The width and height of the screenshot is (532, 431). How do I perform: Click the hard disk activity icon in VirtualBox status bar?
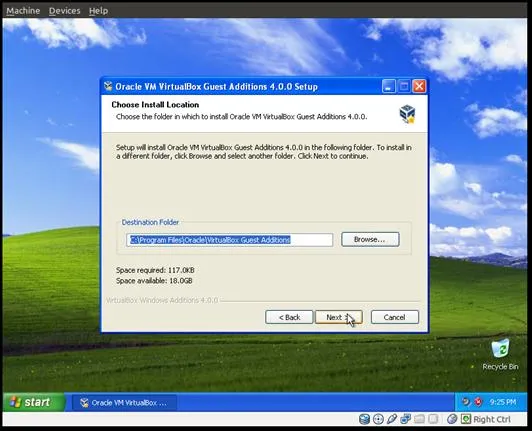[x=364, y=419]
